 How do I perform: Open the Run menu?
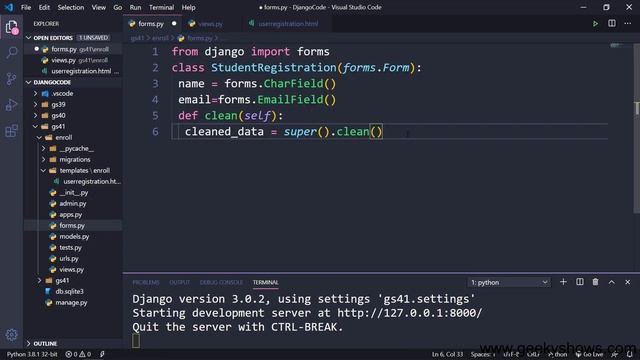click(135, 7)
